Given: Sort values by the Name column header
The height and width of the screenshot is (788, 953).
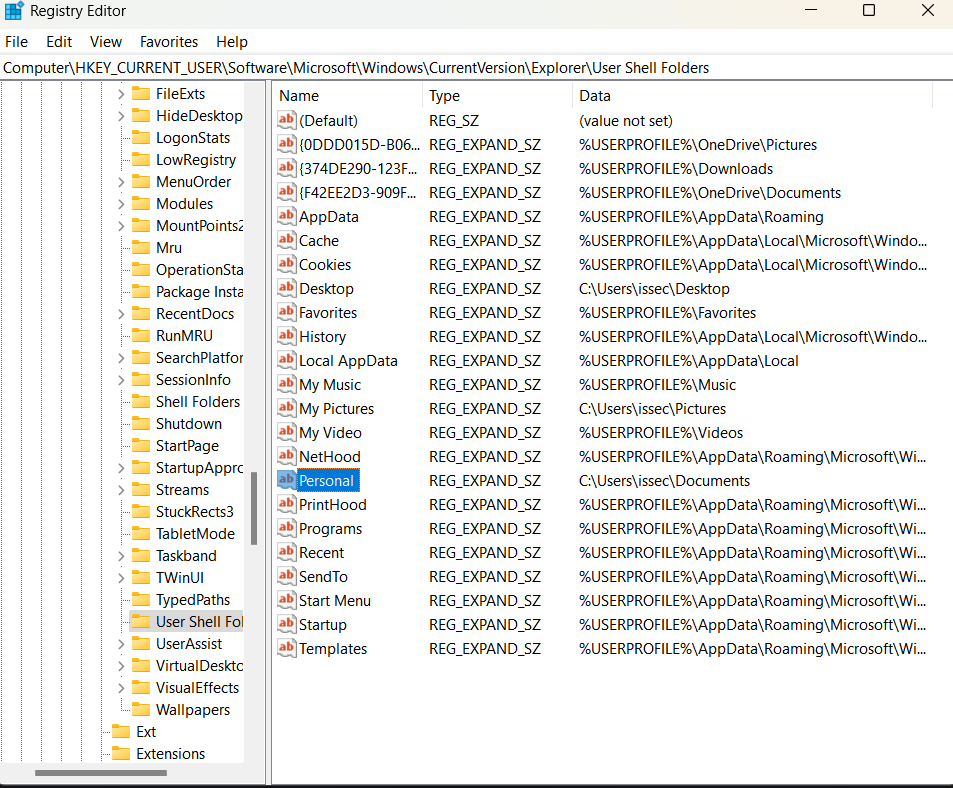Looking at the screenshot, I should [347, 95].
